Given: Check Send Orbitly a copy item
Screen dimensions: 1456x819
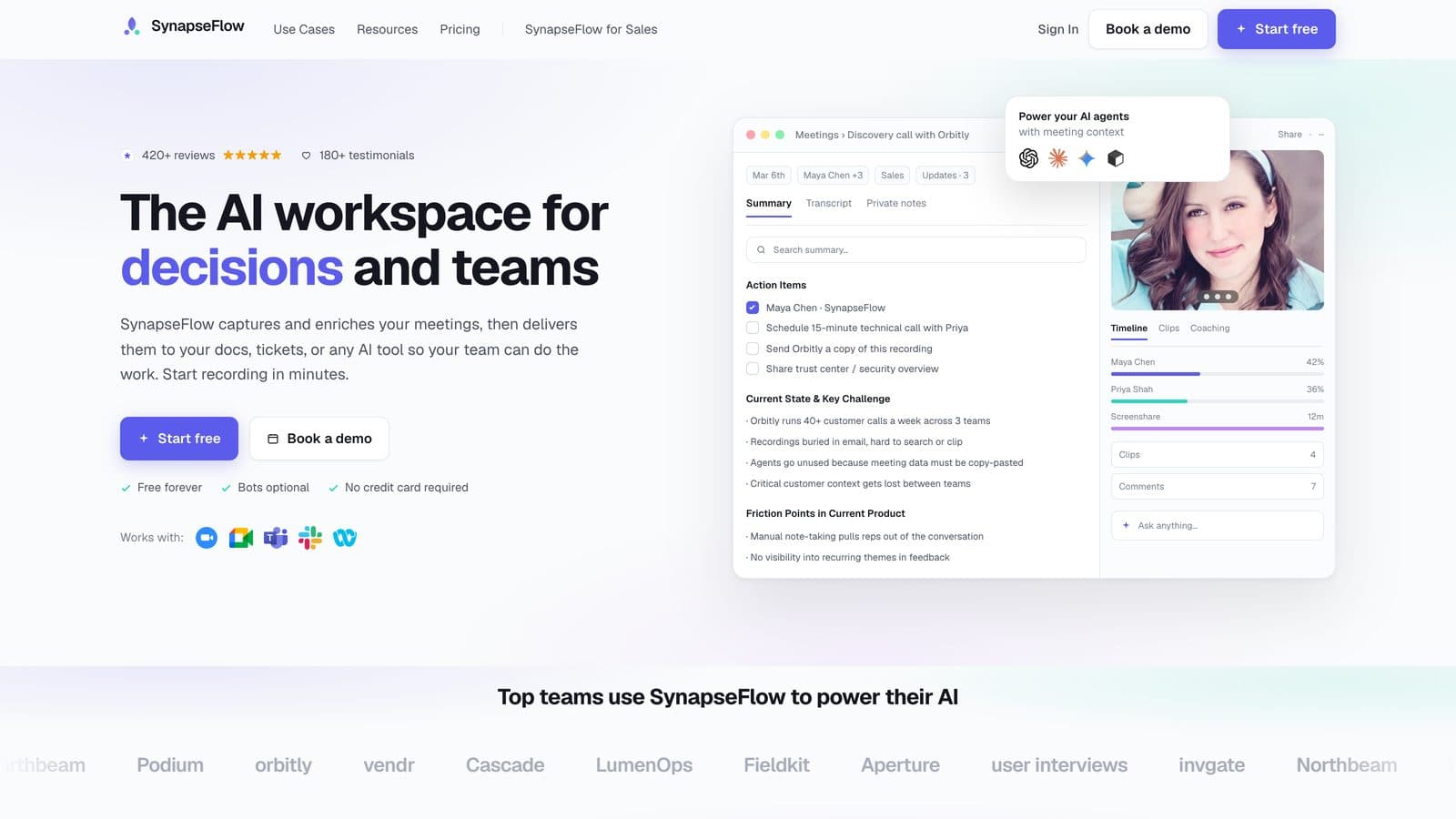Looking at the screenshot, I should pyautogui.click(x=753, y=349).
